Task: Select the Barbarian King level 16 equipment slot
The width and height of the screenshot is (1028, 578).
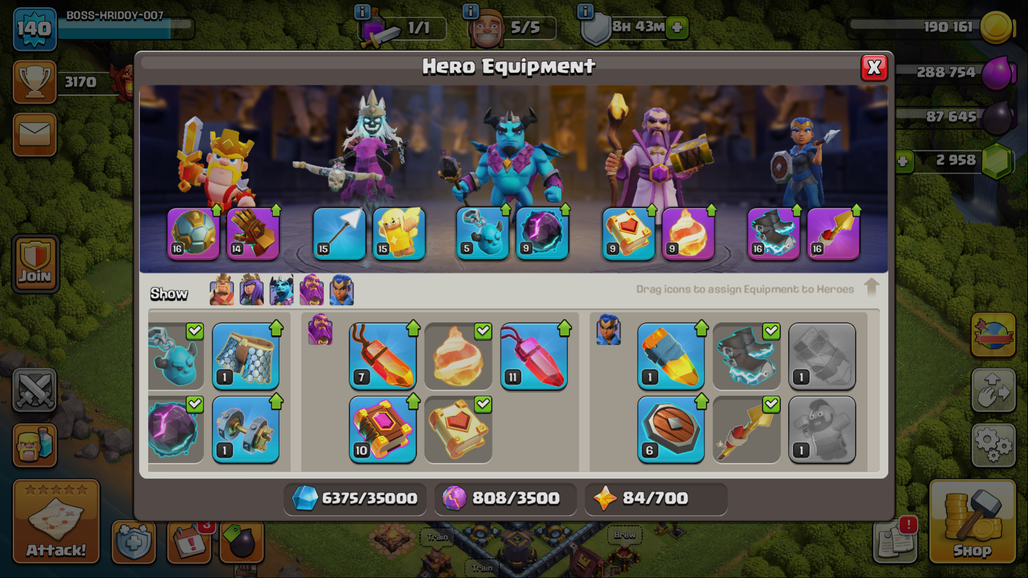Action: point(193,233)
